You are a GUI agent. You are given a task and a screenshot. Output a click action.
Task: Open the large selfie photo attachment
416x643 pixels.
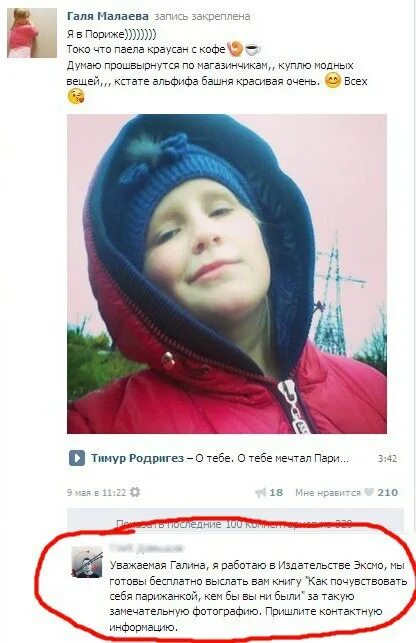click(x=227, y=274)
